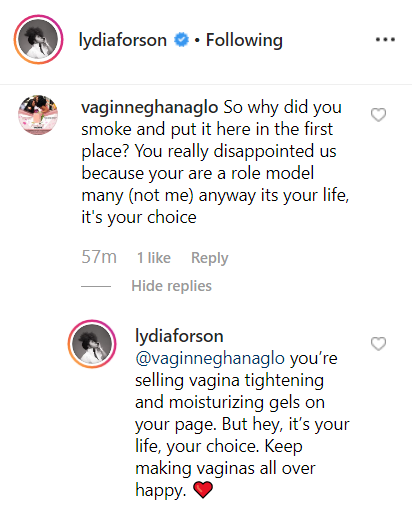Collapse the thread with Hide replies
This screenshot has width=412, height=506.
click(171, 286)
